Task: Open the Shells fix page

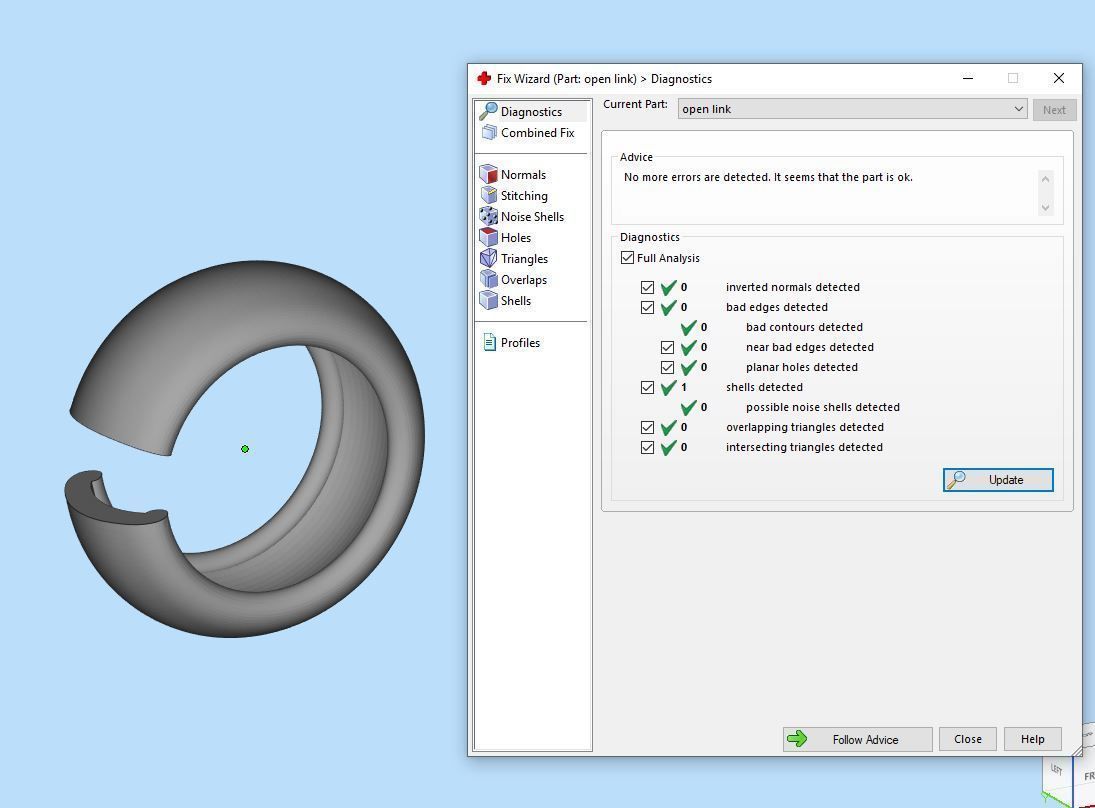Action: point(515,300)
